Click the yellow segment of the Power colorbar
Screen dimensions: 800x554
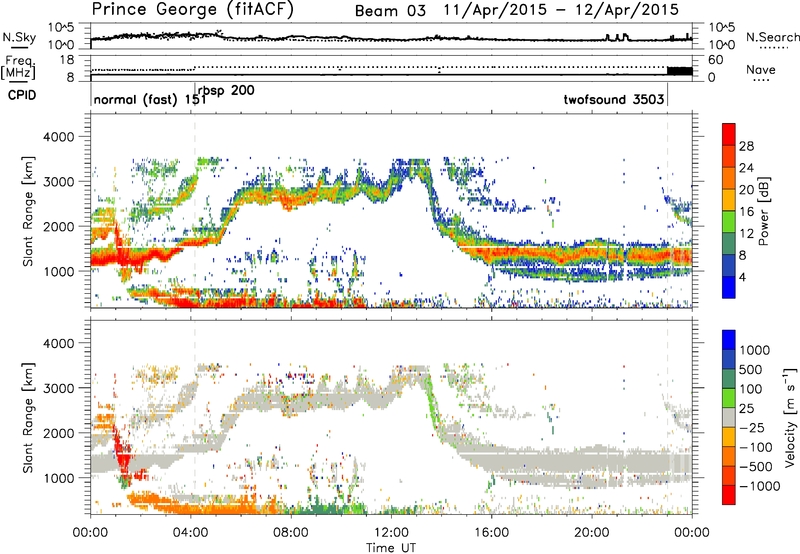729,199
